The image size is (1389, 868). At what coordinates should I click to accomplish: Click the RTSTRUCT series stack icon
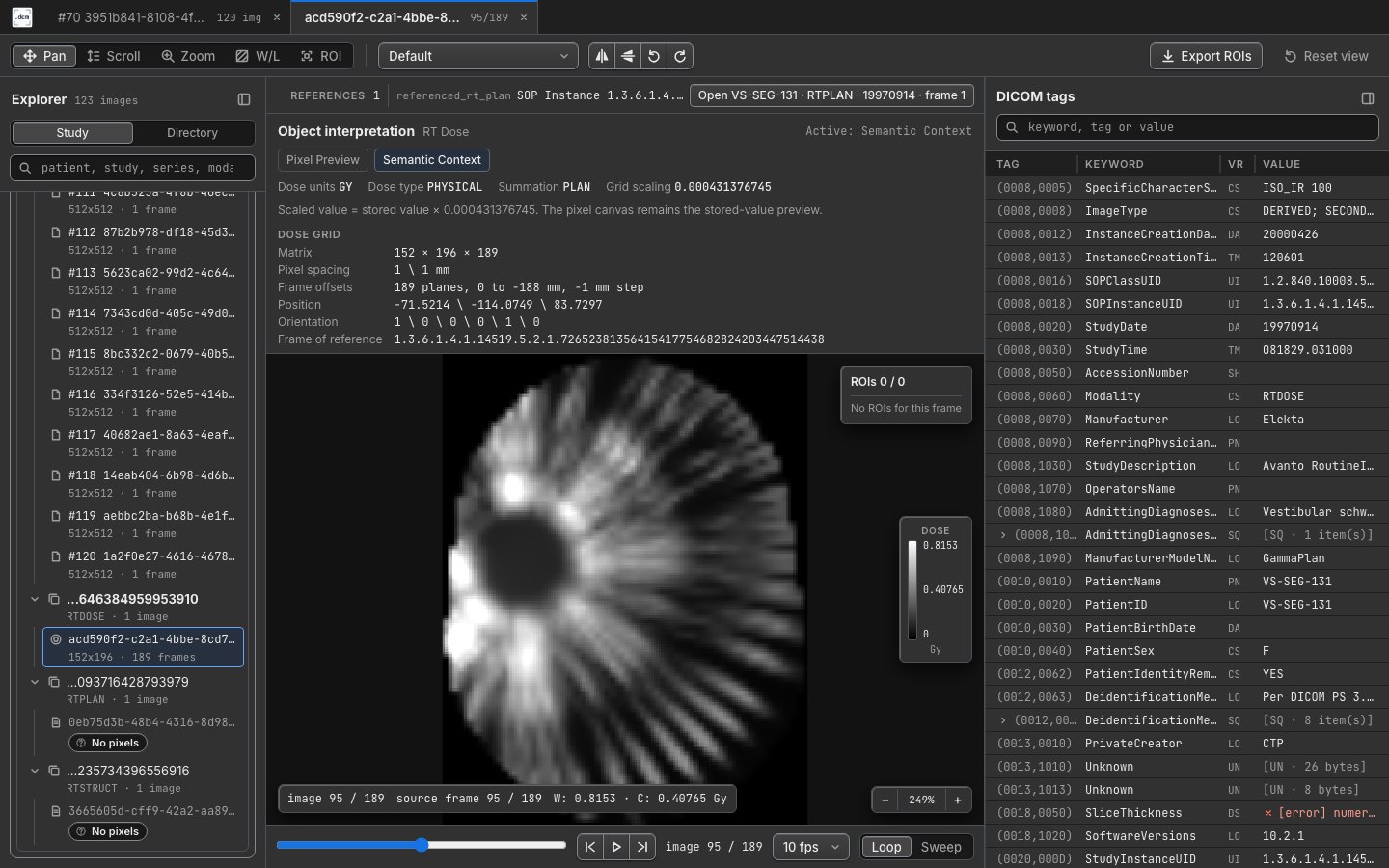(54, 771)
